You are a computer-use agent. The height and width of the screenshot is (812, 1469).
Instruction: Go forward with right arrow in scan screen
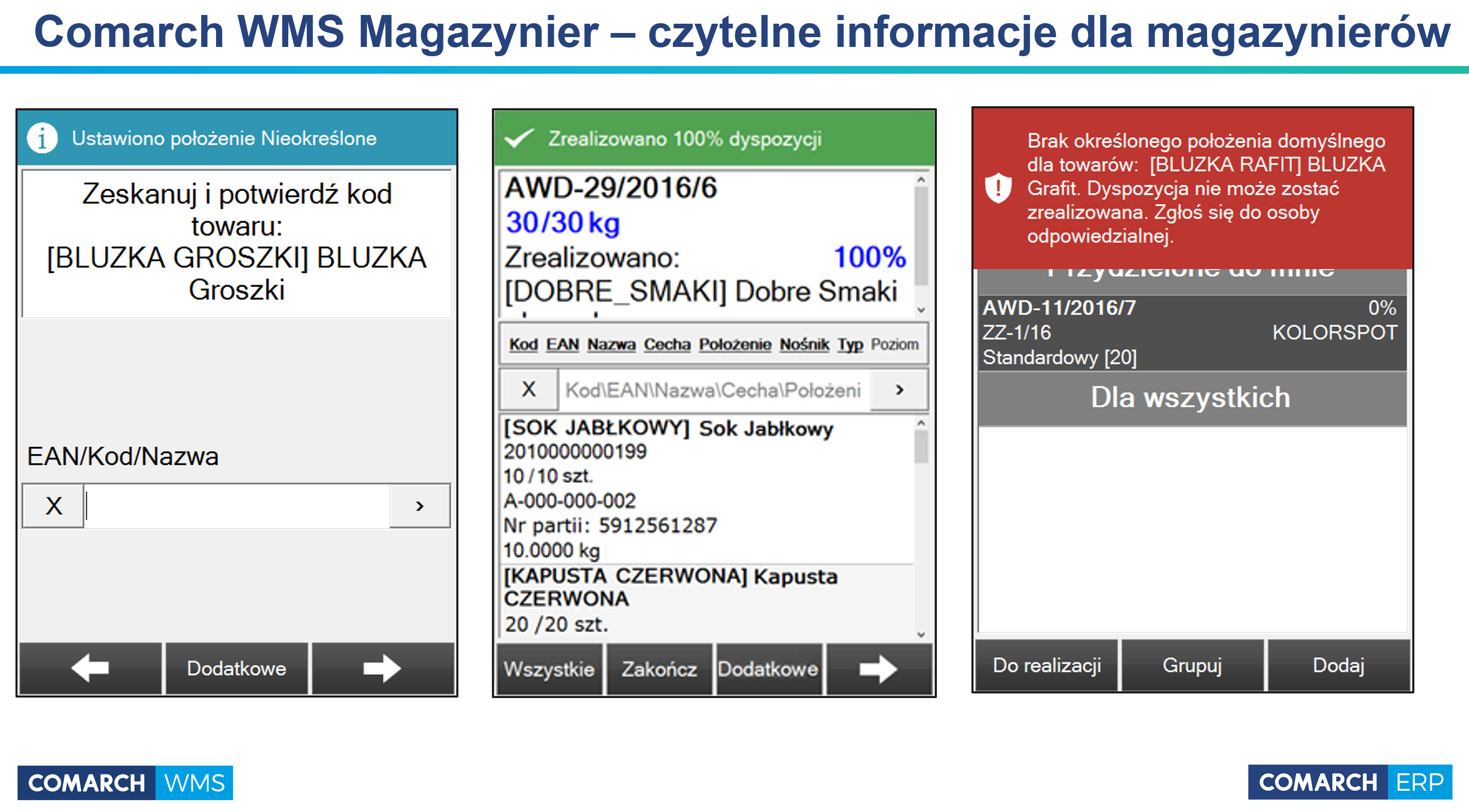383,668
